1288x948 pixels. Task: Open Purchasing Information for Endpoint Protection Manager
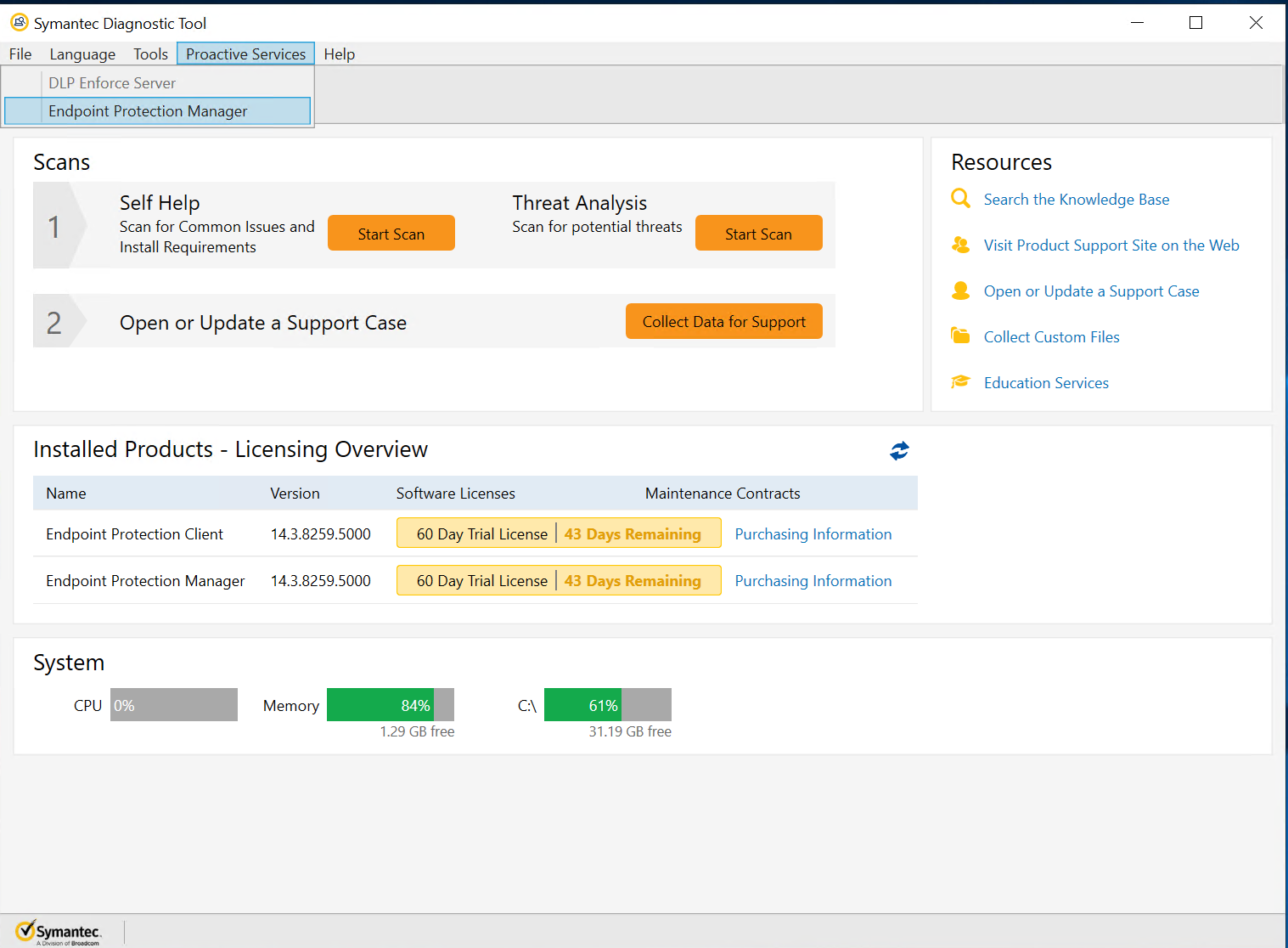click(813, 581)
